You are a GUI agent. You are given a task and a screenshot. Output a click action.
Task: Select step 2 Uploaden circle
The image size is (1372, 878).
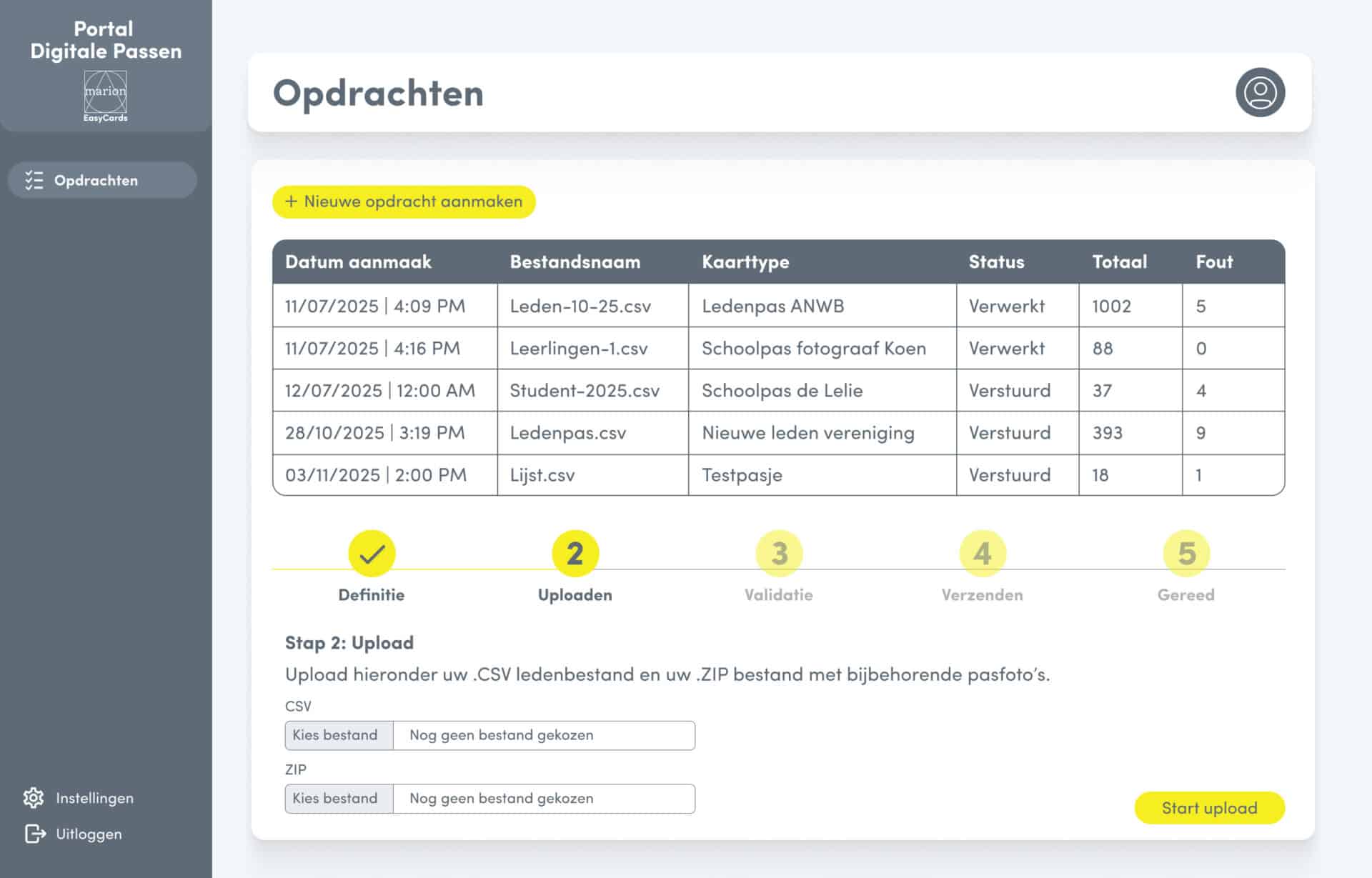575,554
